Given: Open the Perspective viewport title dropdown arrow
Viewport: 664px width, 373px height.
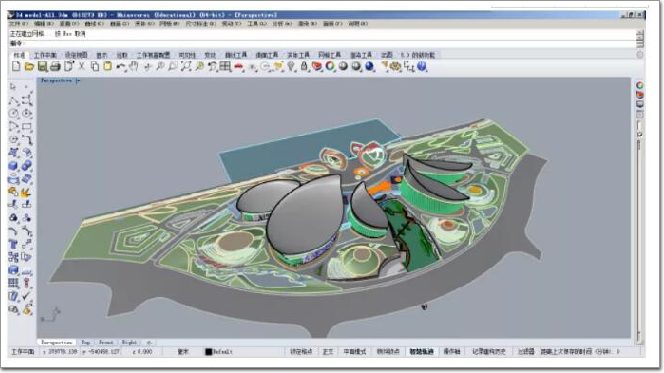Looking at the screenshot, I should pyautogui.click(x=78, y=80).
